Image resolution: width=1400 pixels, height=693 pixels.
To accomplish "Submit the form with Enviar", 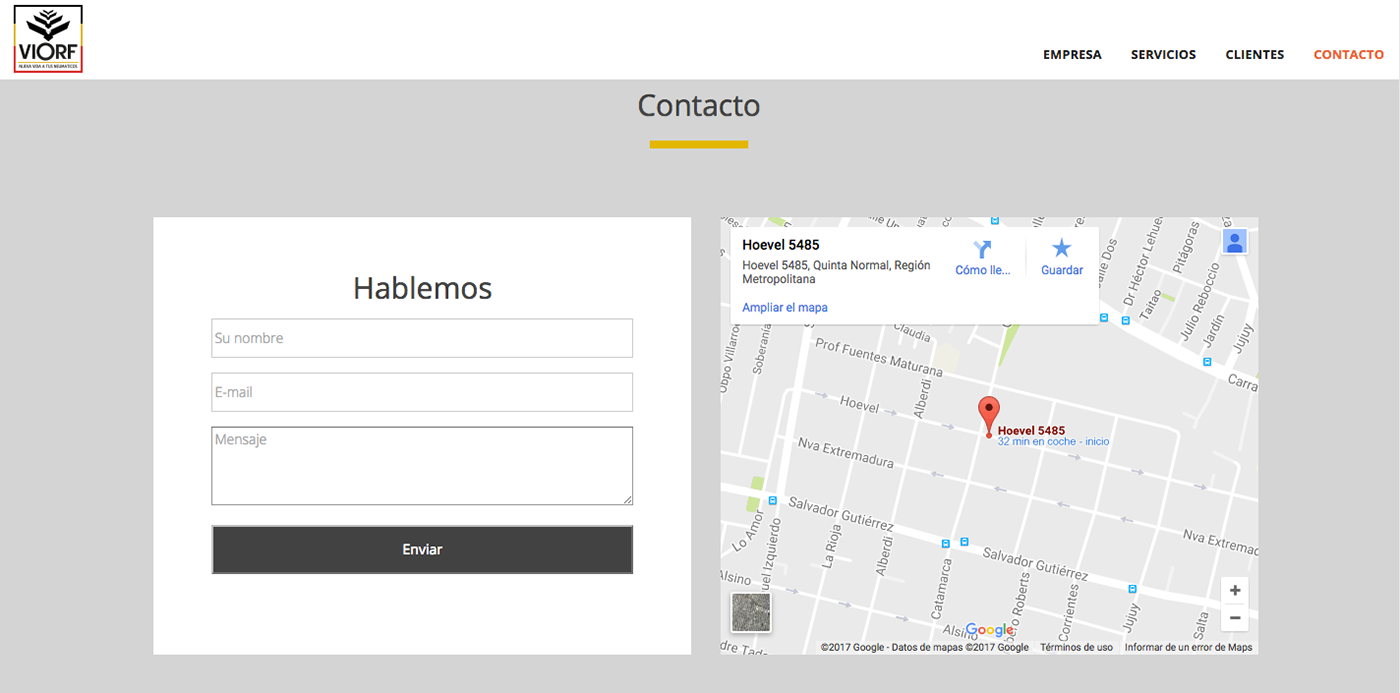I will [422, 549].
